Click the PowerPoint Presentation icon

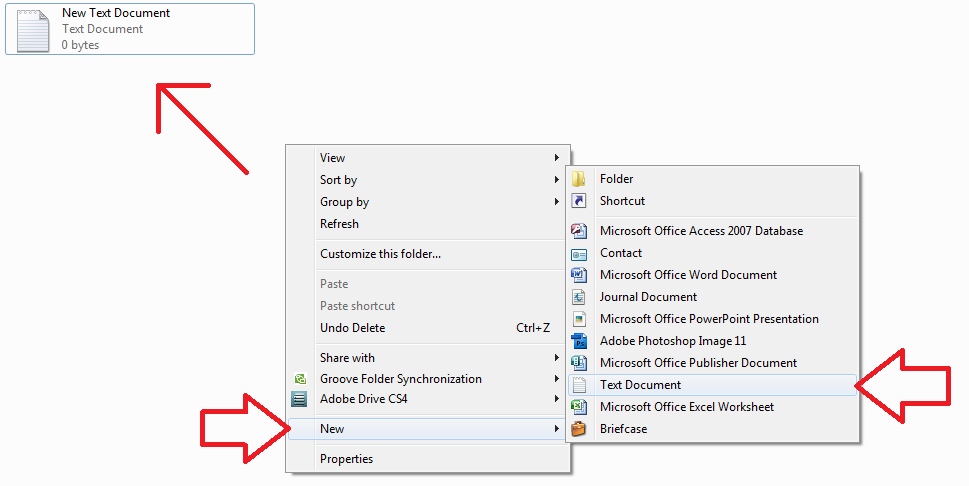click(578, 319)
